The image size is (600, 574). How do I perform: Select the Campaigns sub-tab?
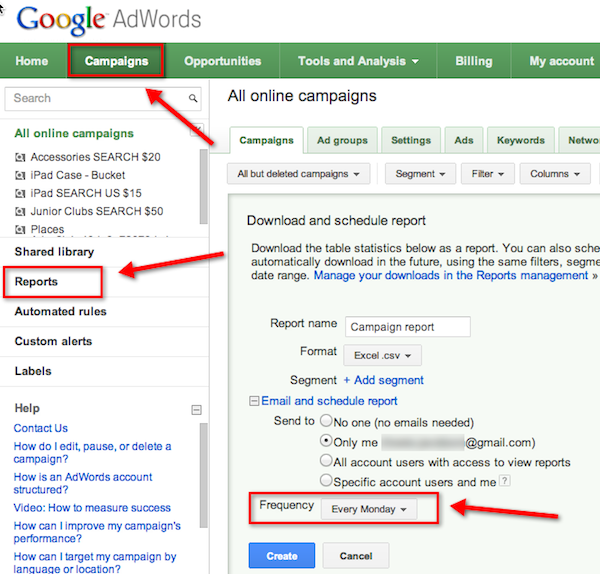click(x=266, y=140)
